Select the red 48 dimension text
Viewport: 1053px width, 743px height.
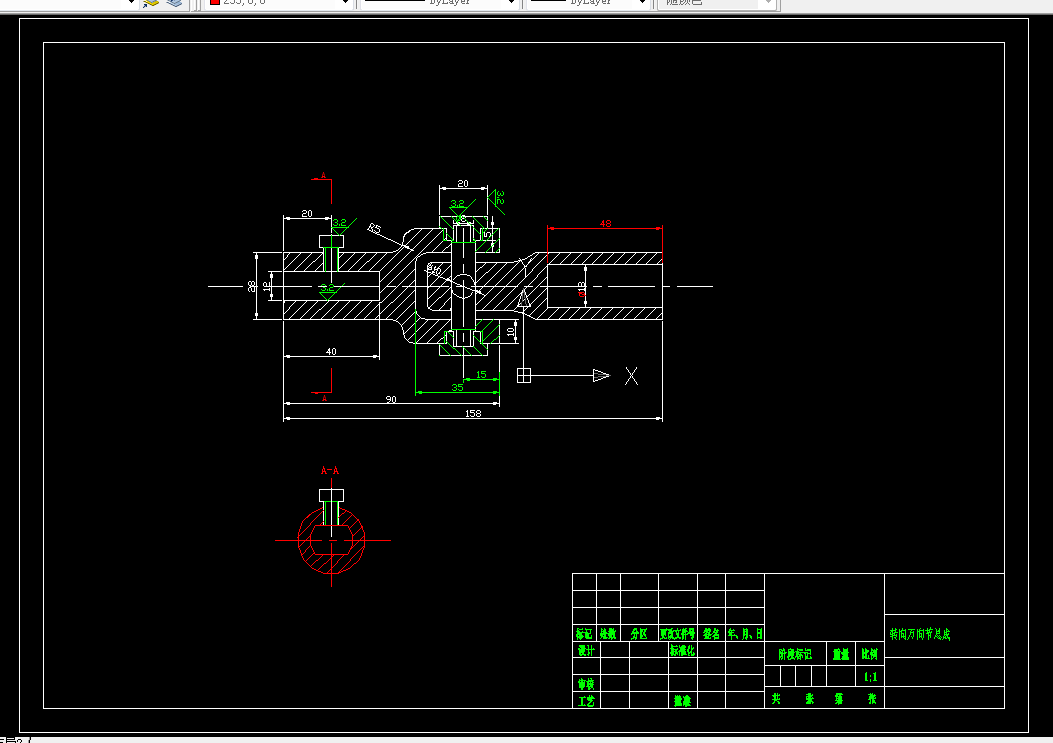[605, 223]
